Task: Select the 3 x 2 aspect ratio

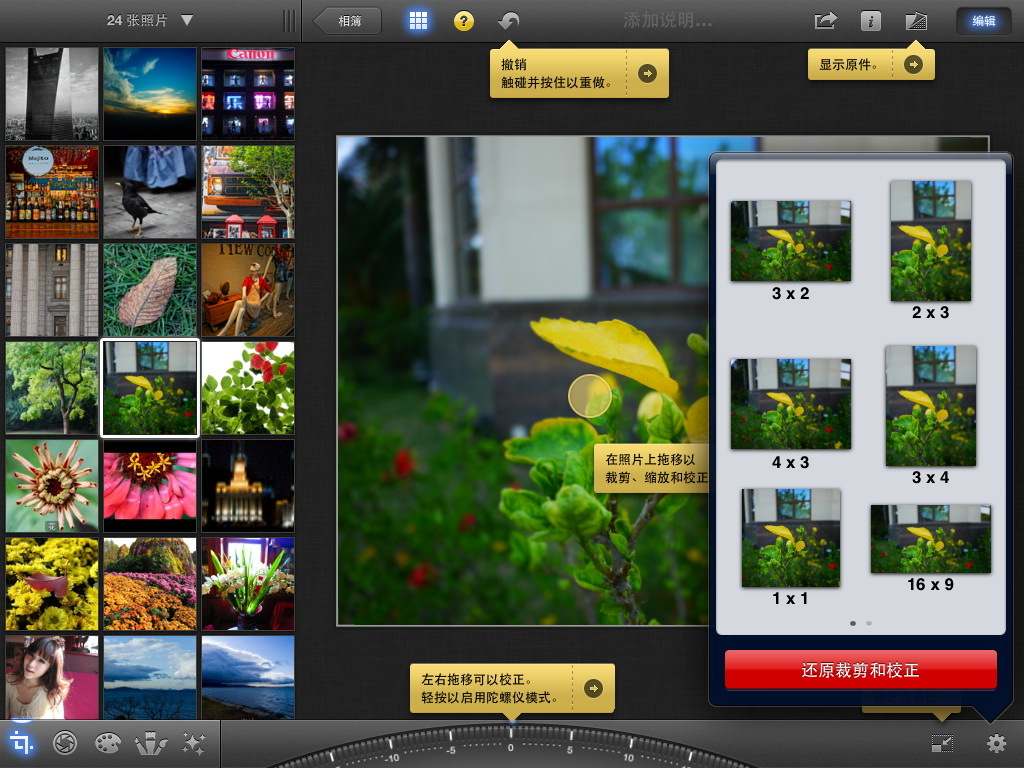Action: 791,239
